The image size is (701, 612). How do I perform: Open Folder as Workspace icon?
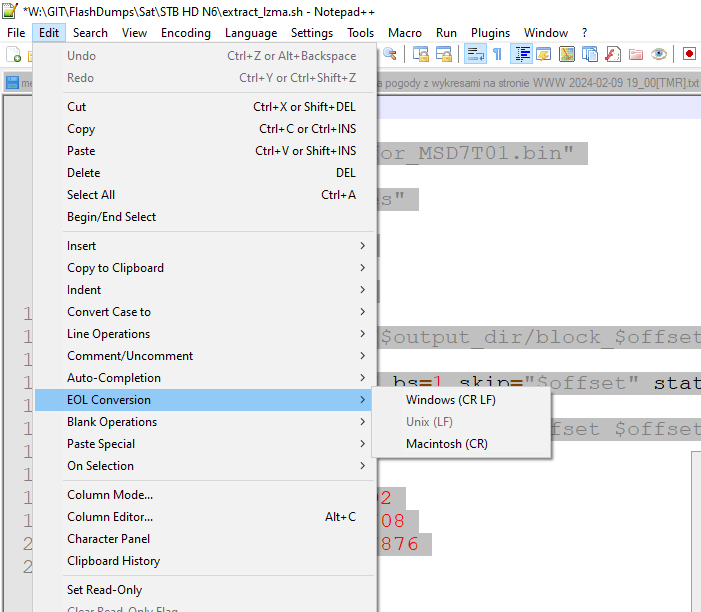(x=636, y=54)
